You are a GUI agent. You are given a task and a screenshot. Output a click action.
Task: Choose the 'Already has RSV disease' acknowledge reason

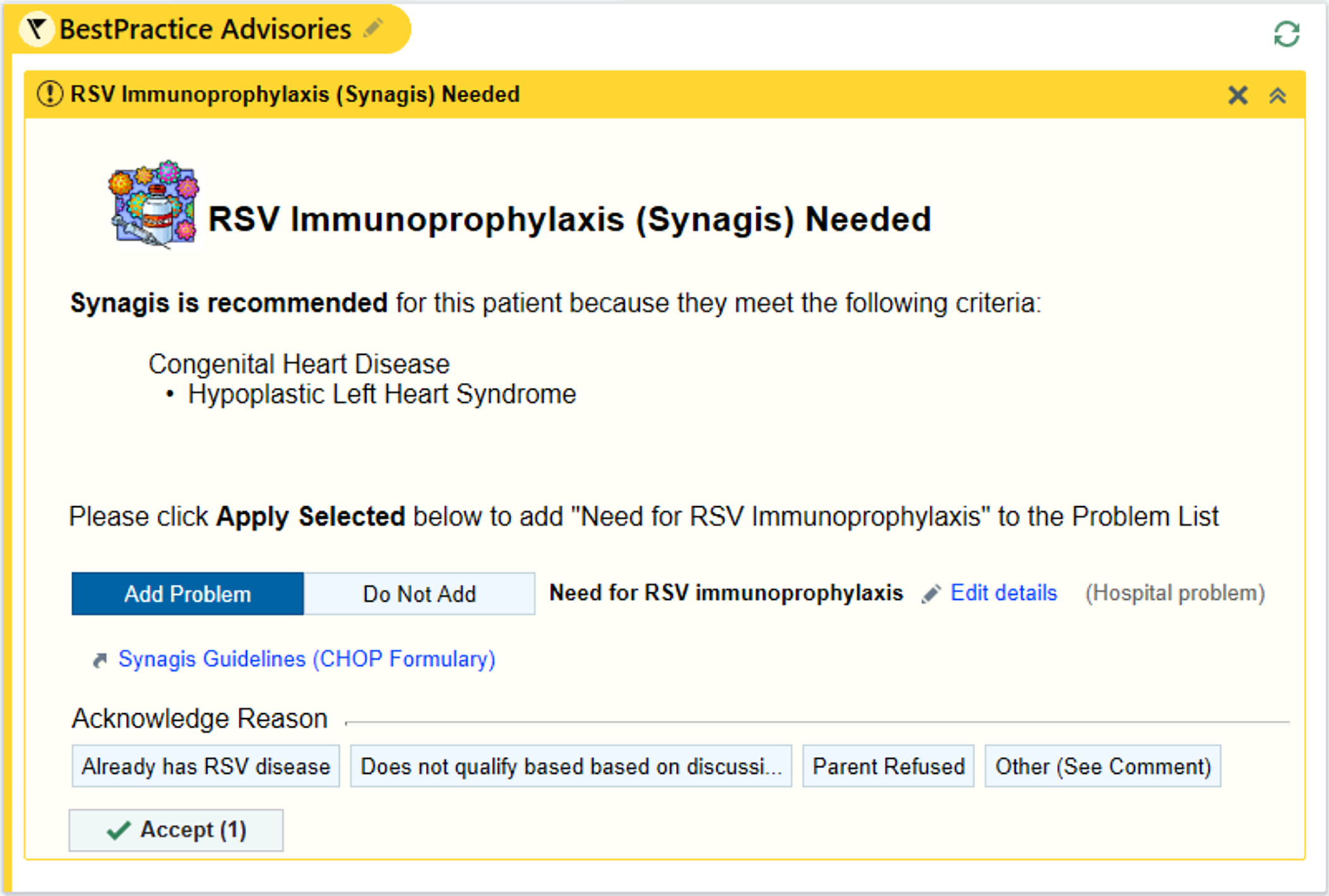point(206,766)
